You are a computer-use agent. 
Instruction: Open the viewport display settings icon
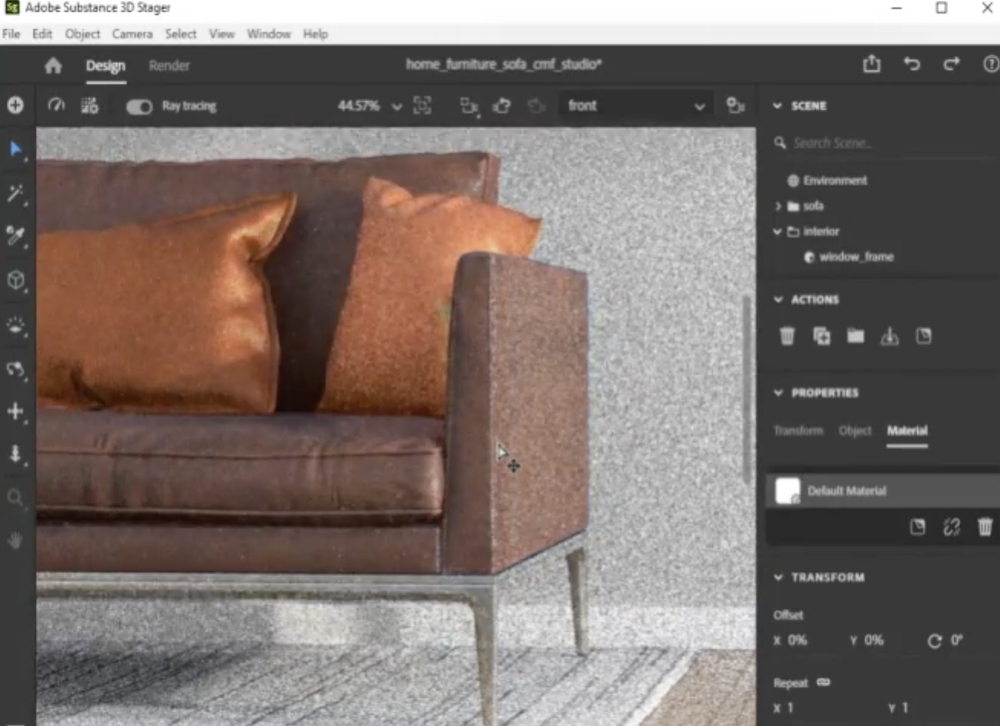[89, 105]
